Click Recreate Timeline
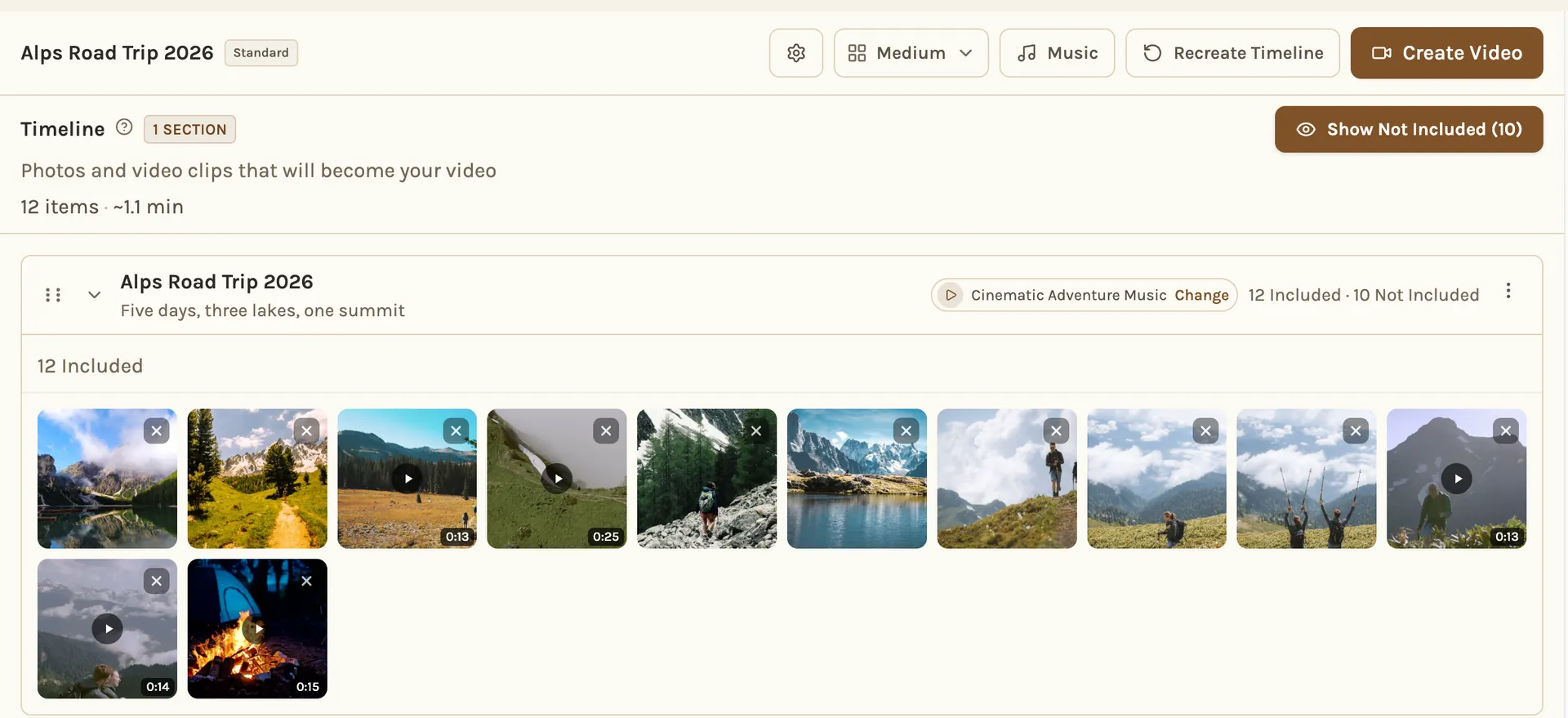The width and height of the screenshot is (1568, 718). pos(1232,53)
